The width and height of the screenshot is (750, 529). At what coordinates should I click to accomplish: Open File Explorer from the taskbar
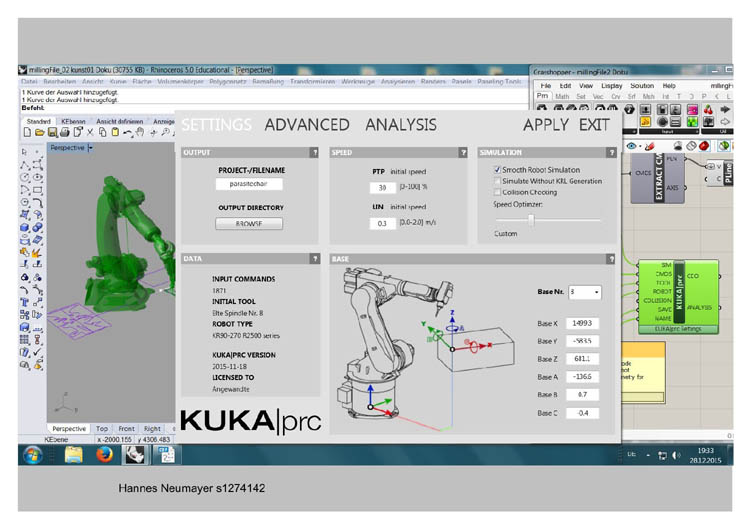[74, 455]
